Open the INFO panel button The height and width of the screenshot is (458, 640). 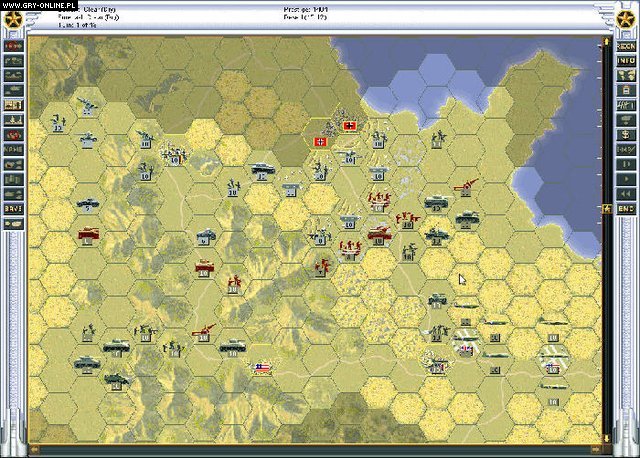click(625, 59)
